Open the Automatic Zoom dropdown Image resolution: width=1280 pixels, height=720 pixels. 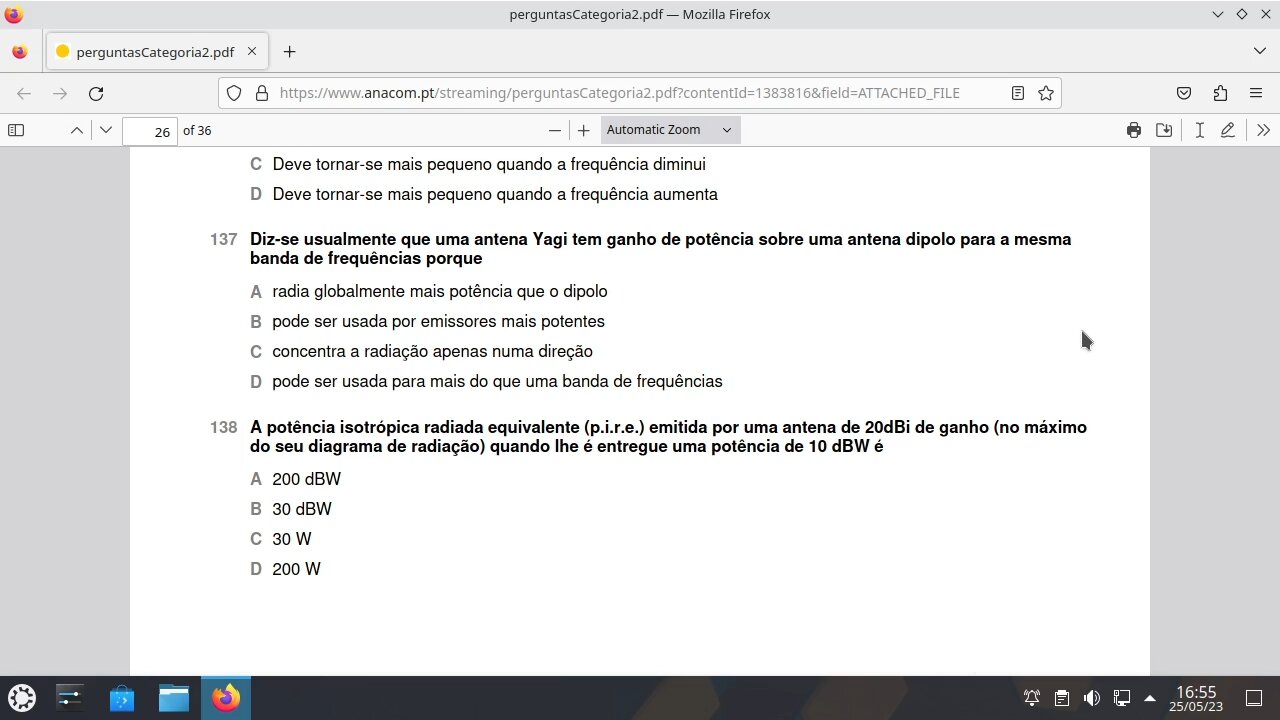click(x=670, y=129)
